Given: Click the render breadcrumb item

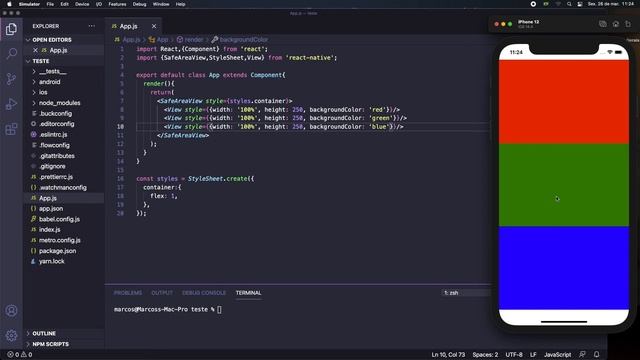Looking at the screenshot, I should (x=190, y=40).
